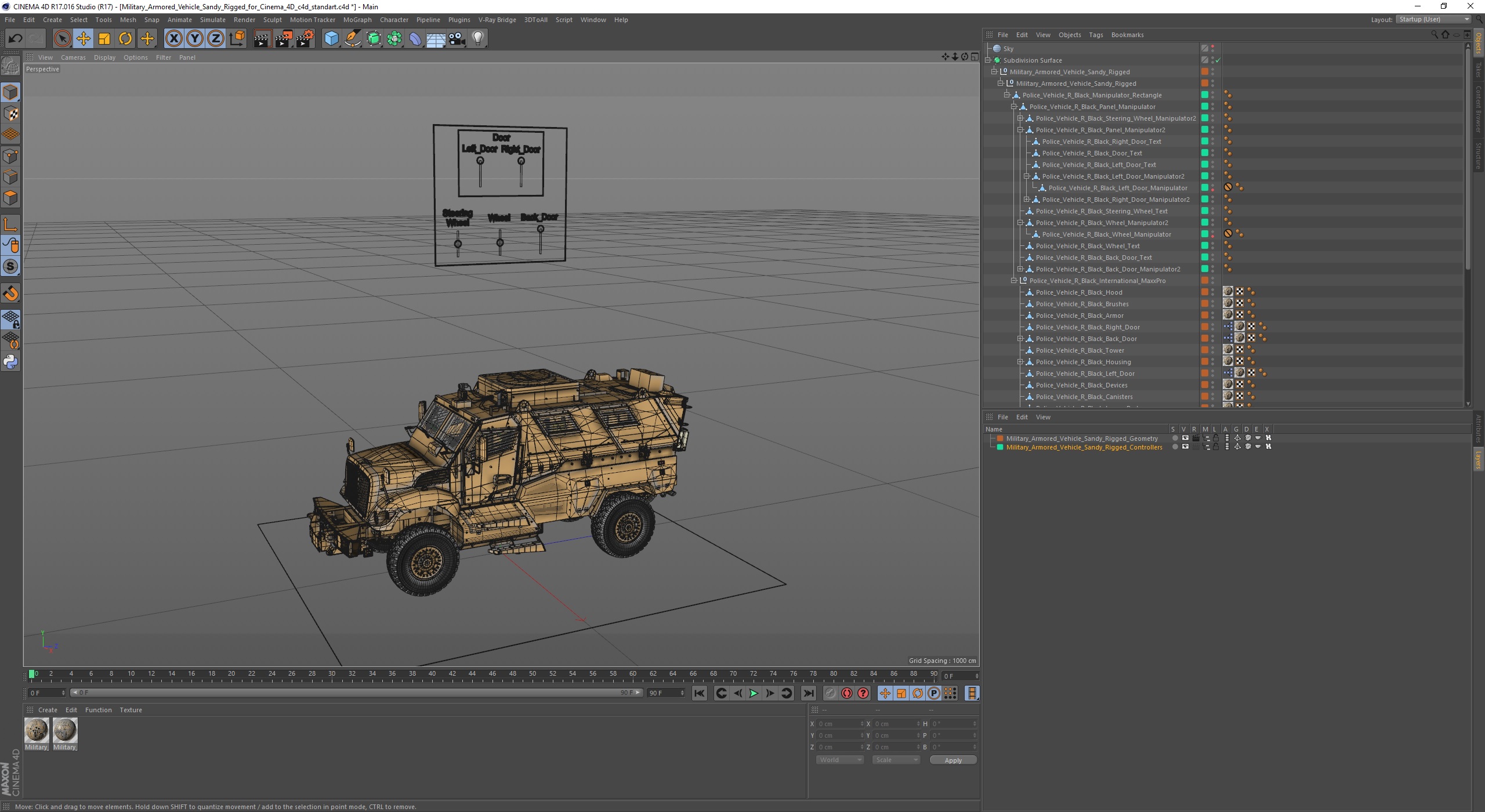Add a Camera object
The height and width of the screenshot is (812, 1485).
pyautogui.click(x=457, y=39)
